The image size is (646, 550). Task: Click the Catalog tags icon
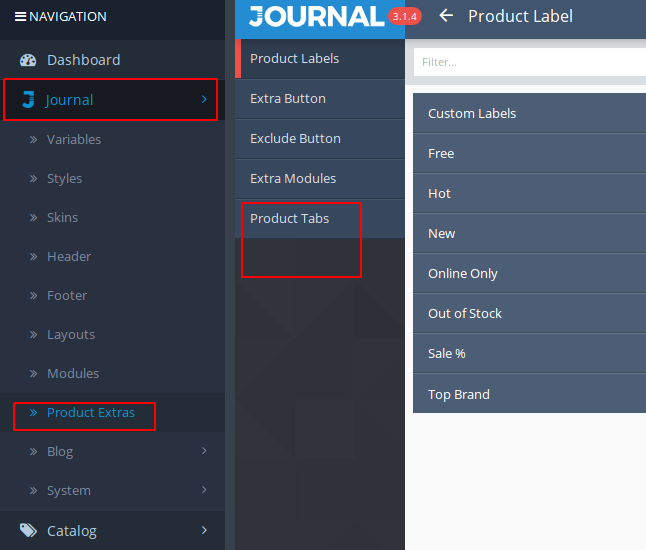pyautogui.click(x=28, y=530)
